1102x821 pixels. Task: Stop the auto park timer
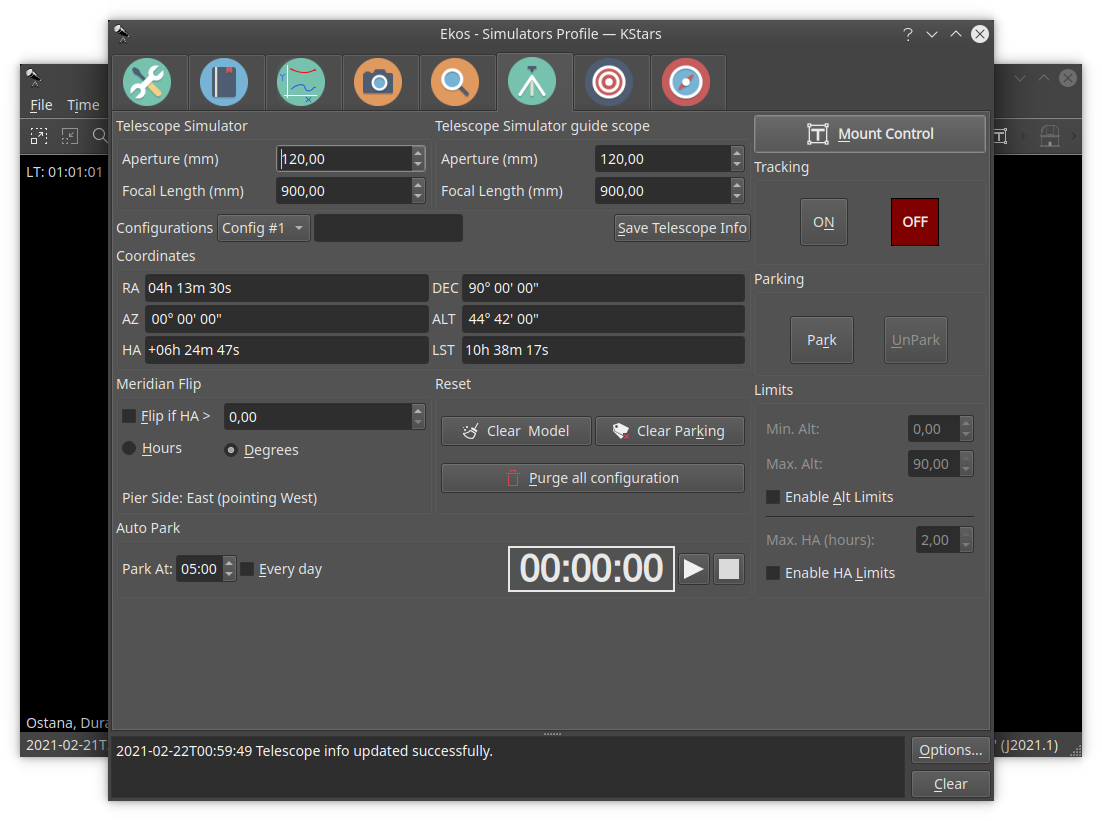pyautogui.click(x=729, y=569)
